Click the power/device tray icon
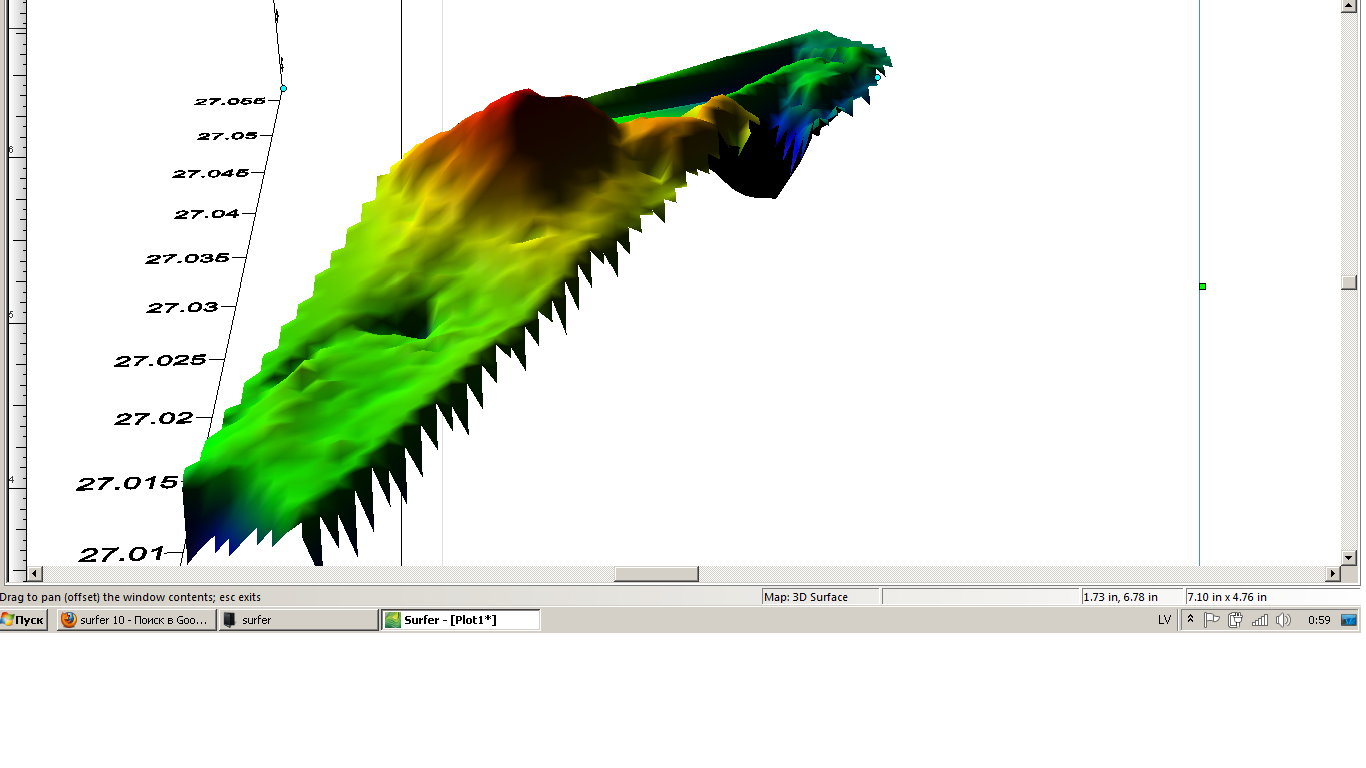The height and width of the screenshot is (768, 1366). 1236,620
